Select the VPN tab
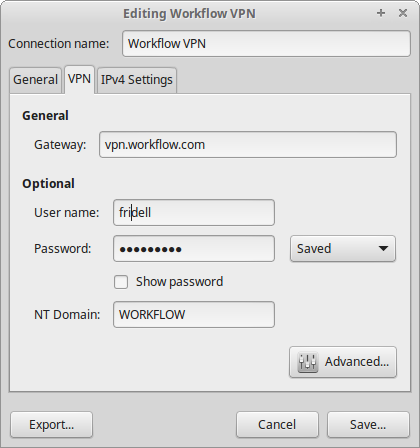Image resolution: width=420 pixels, height=448 pixels. (79, 79)
